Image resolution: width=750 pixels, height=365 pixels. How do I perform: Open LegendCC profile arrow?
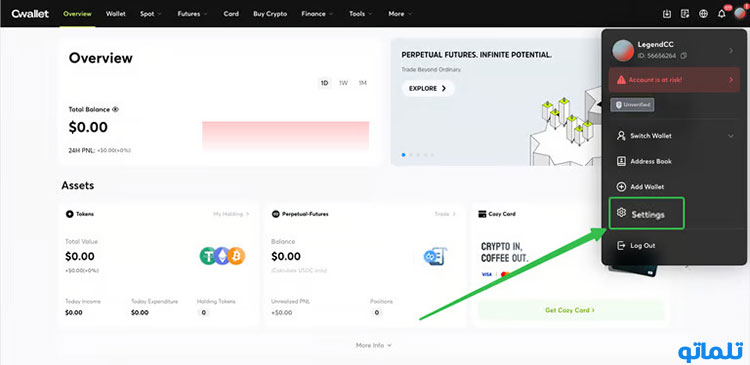pos(731,50)
